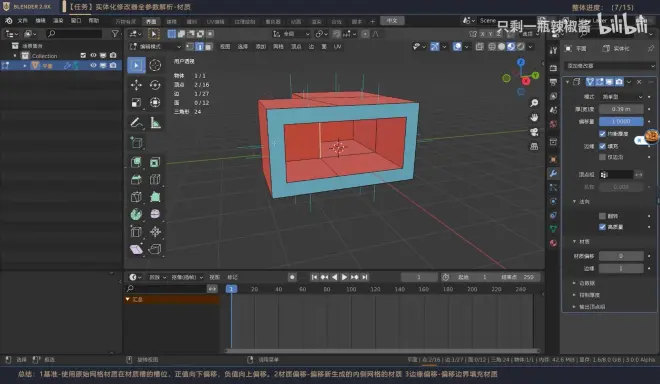Select the Loop Cut tool
The image size is (660, 384).
point(155,179)
